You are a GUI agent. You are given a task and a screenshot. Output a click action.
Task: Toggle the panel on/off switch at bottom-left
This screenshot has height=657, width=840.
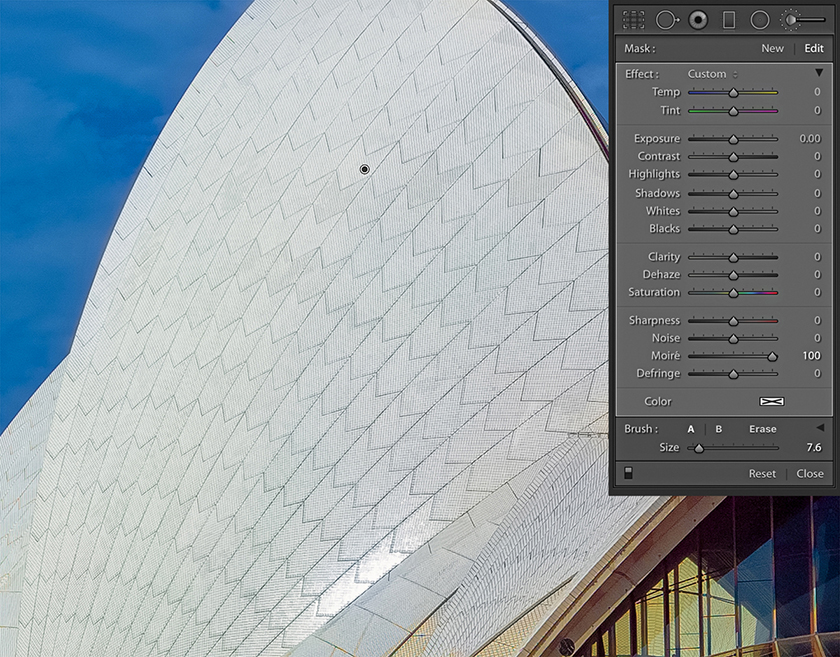coord(628,473)
